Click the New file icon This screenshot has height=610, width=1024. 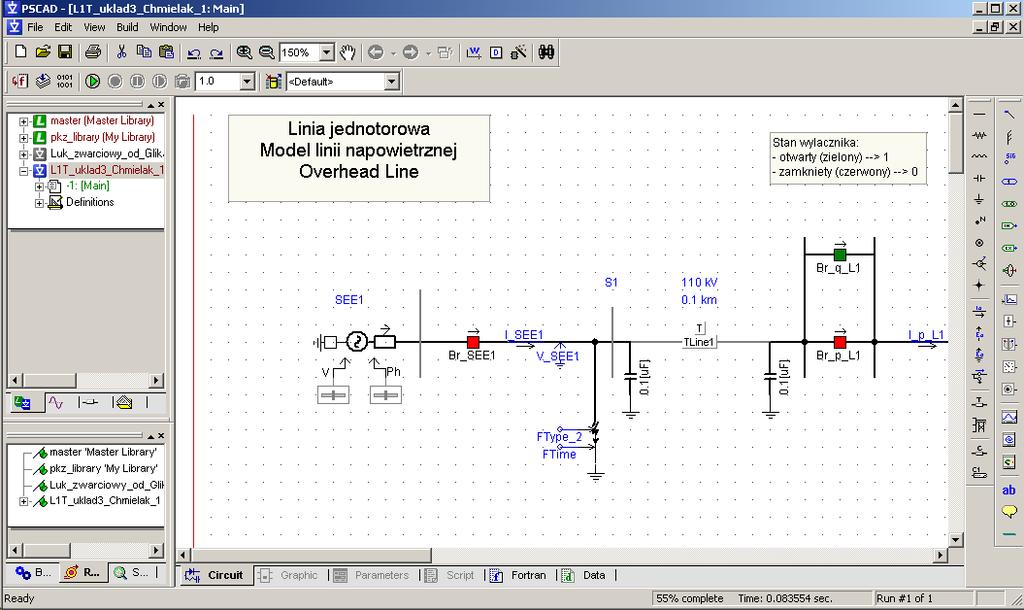(20, 52)
